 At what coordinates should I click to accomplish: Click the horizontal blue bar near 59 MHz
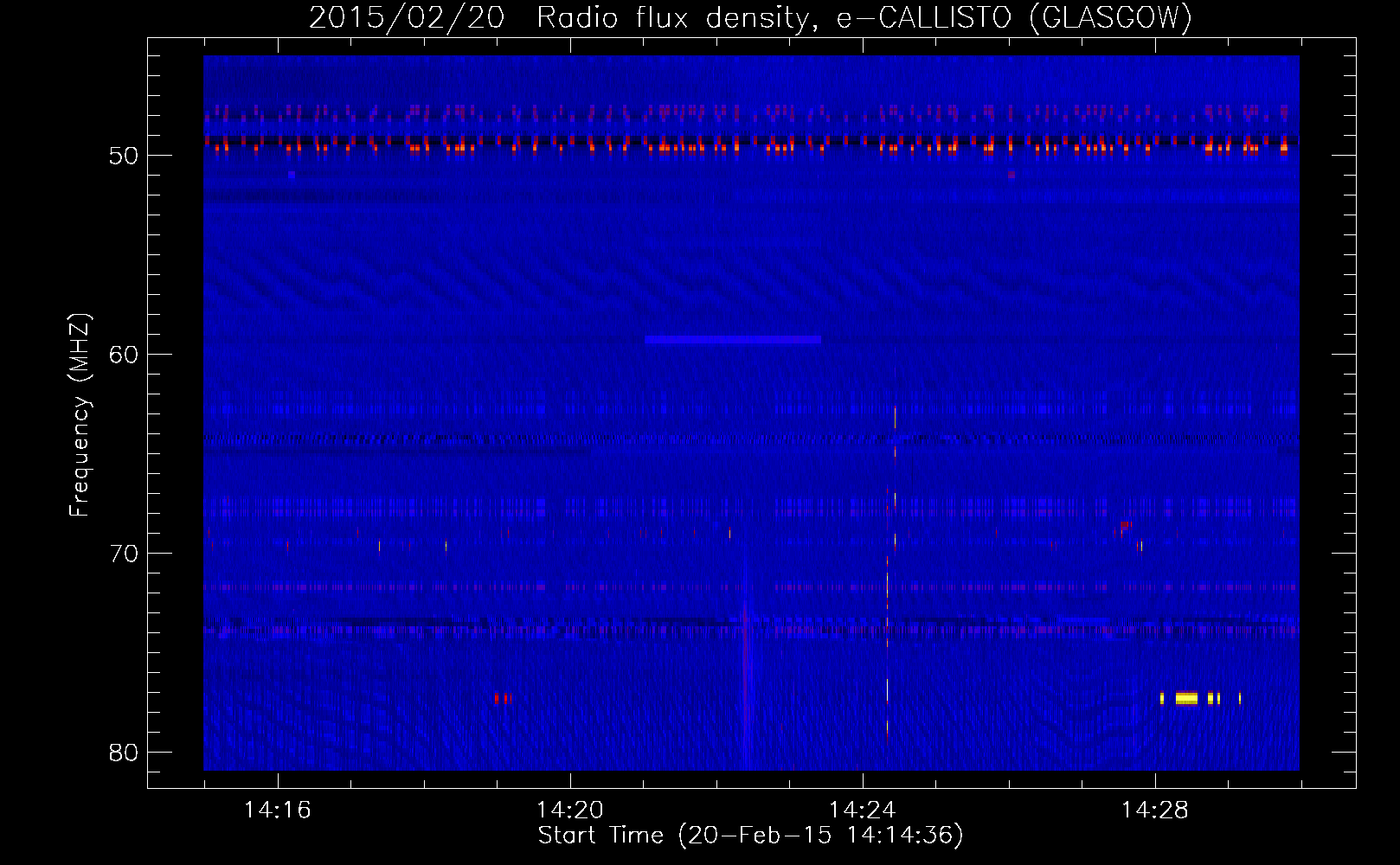click(733, 340)
